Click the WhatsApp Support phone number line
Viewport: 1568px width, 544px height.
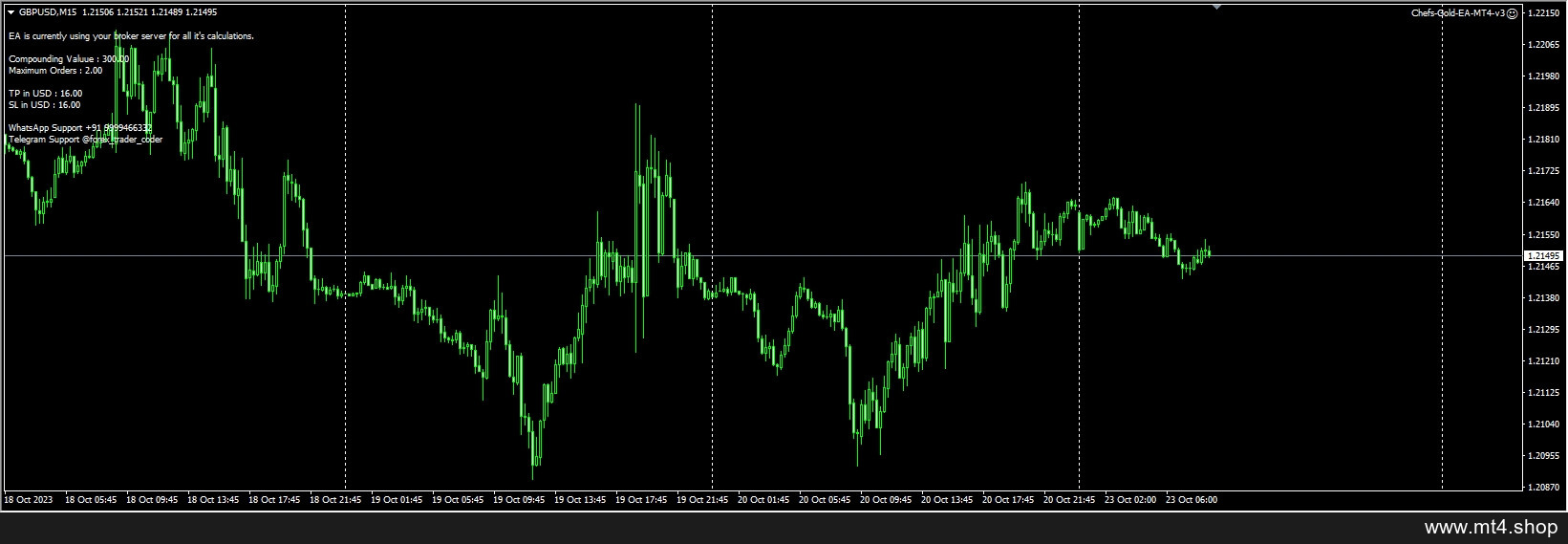[80, 128]
